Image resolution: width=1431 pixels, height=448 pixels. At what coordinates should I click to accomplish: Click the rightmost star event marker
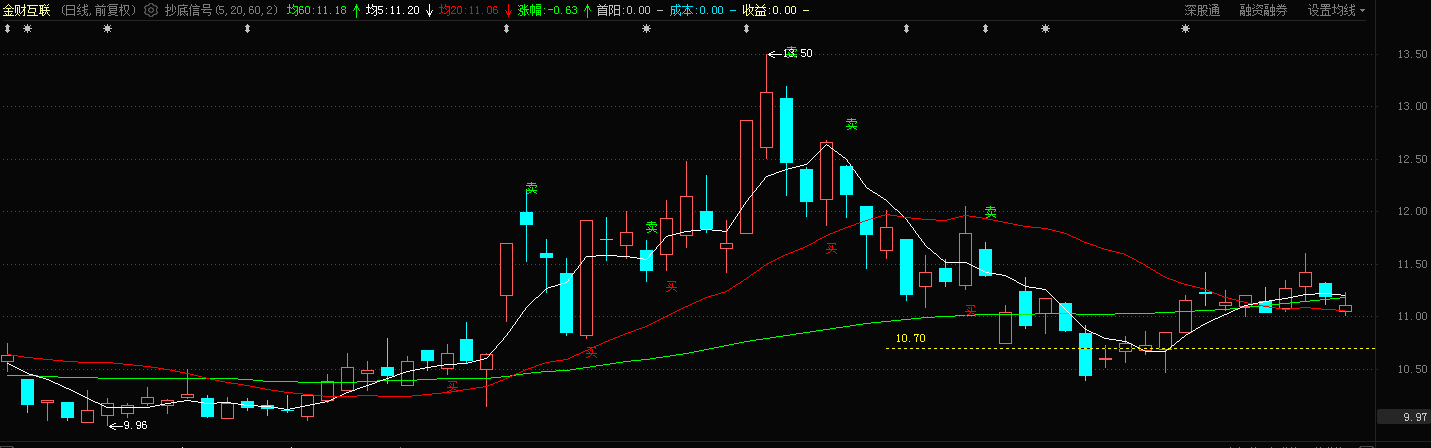(1186, 29)
